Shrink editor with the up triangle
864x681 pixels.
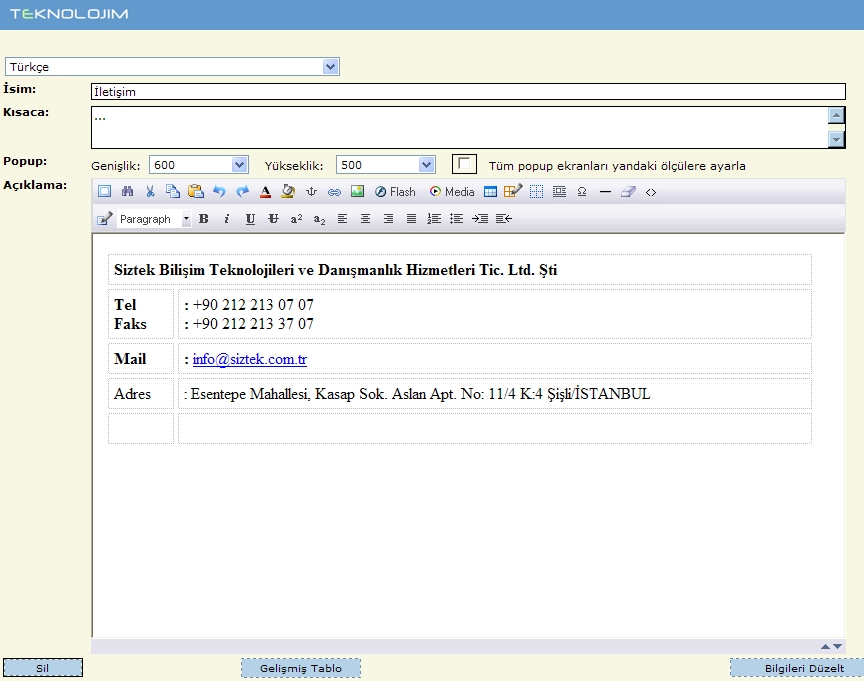tap(825, 646)
